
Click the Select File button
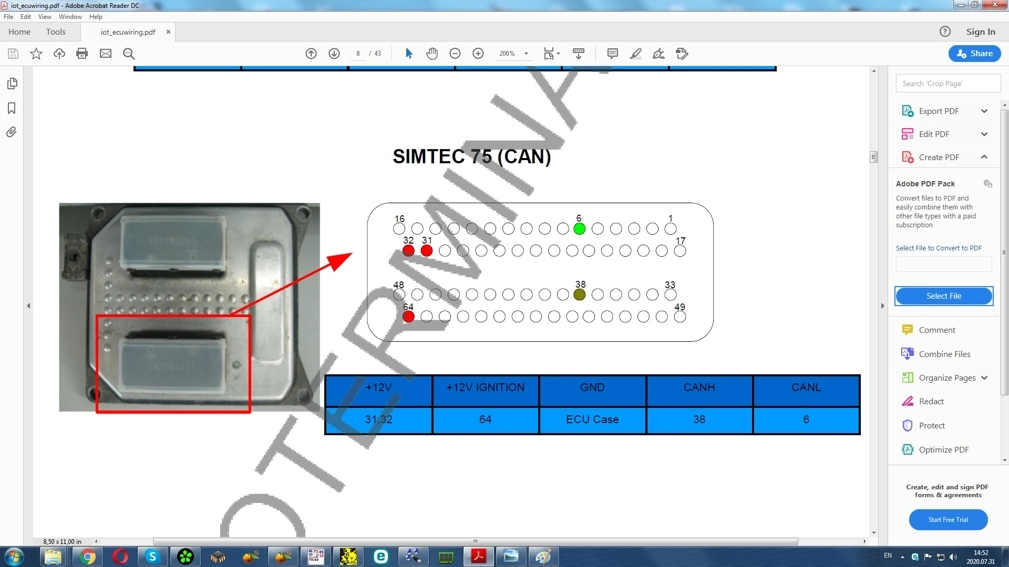(943, 295)
